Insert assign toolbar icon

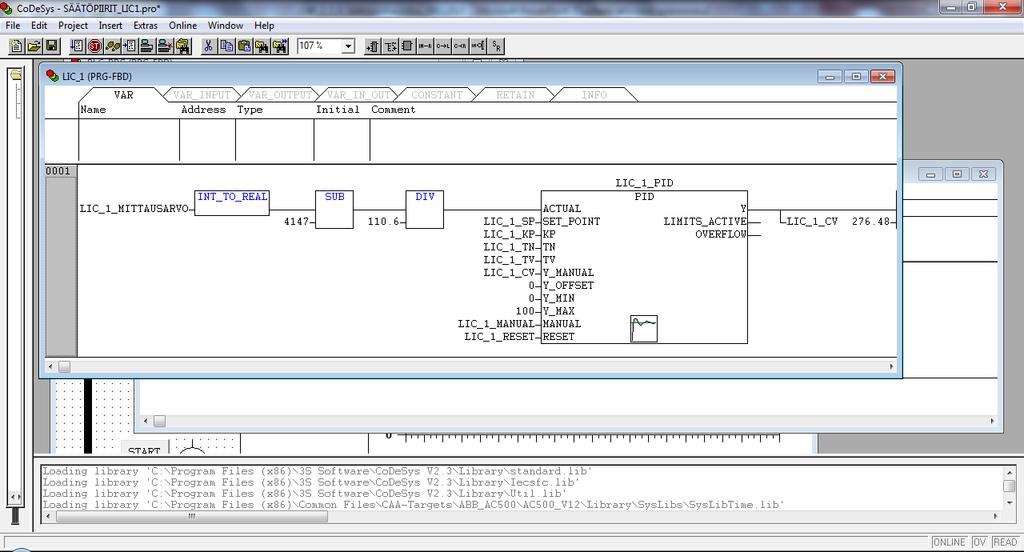coord(425,46)
